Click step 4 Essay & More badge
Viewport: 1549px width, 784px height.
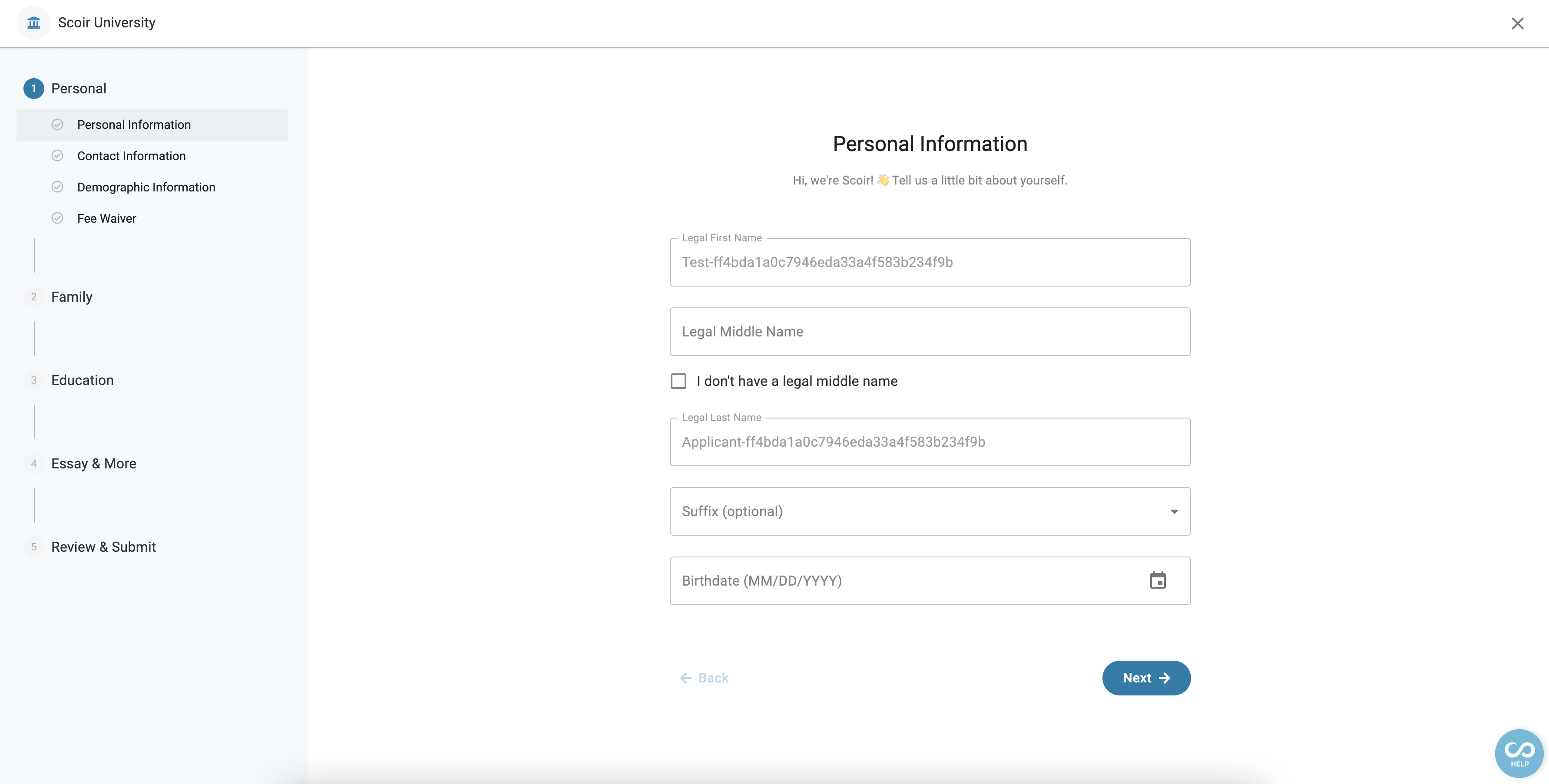coord(34,464)
